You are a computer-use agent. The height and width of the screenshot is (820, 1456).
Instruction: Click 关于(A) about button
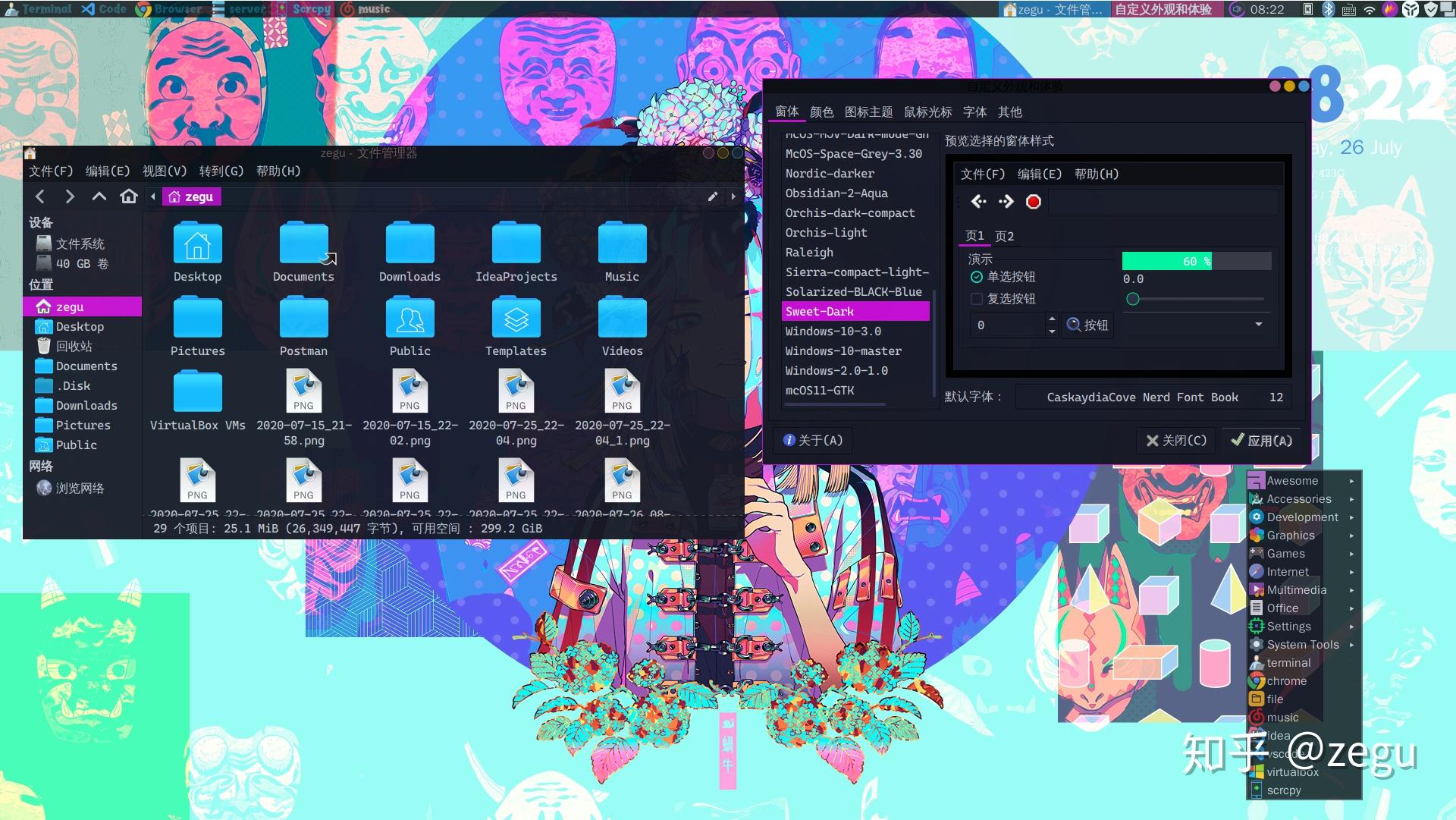point(812,441)
